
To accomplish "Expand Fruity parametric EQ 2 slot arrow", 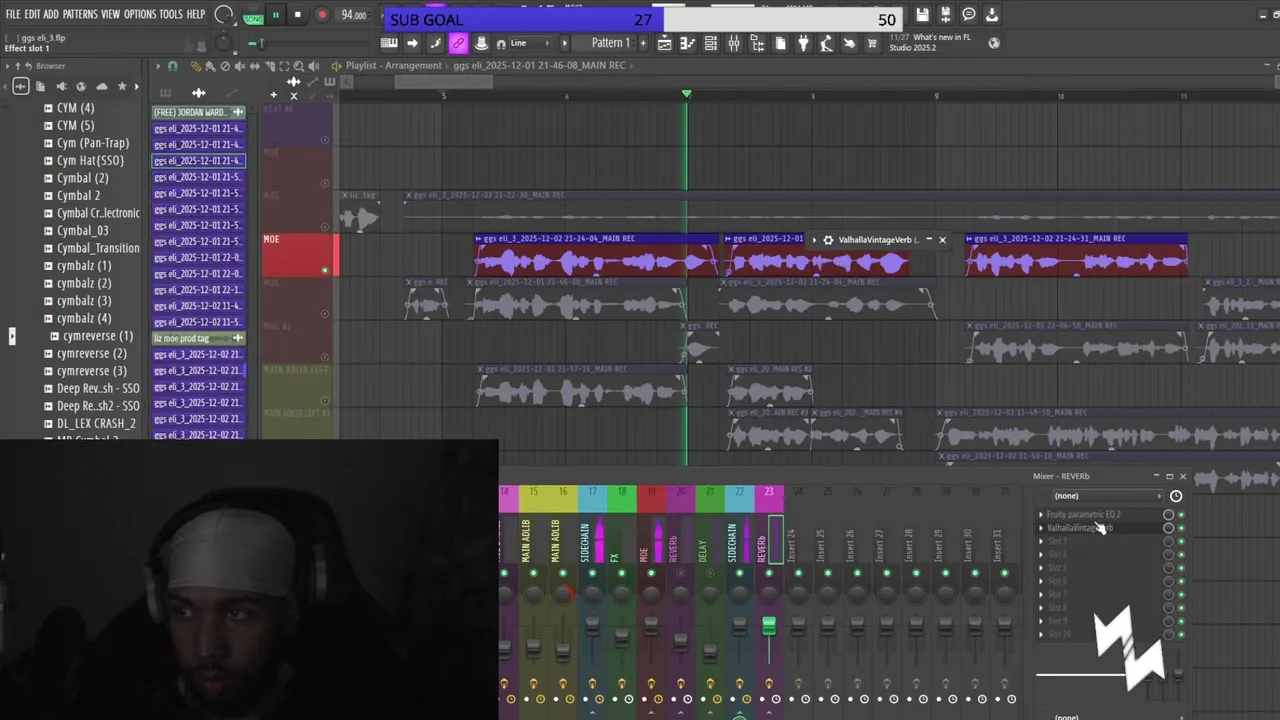I will pos(1041,515).
